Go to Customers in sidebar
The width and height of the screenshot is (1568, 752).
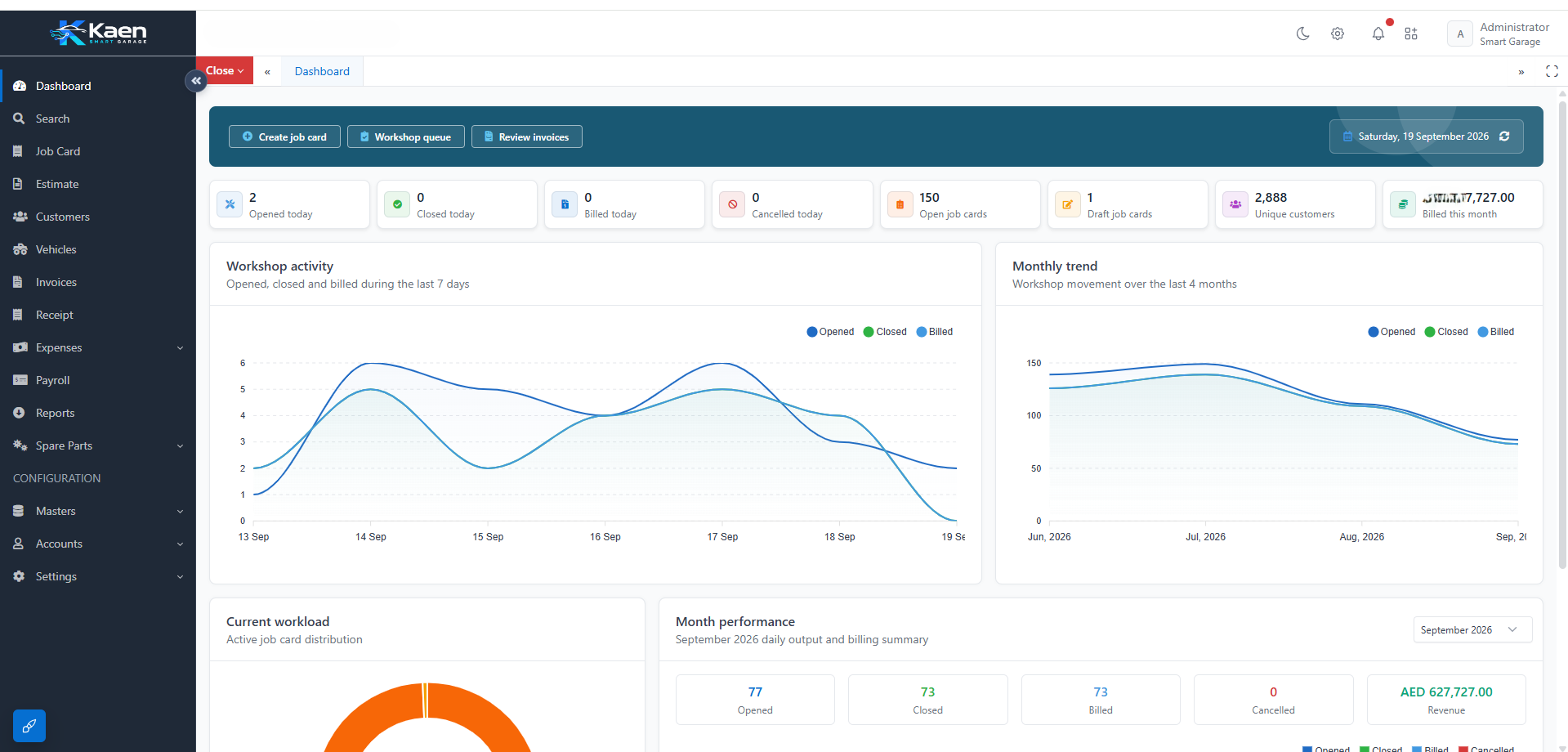98,217
